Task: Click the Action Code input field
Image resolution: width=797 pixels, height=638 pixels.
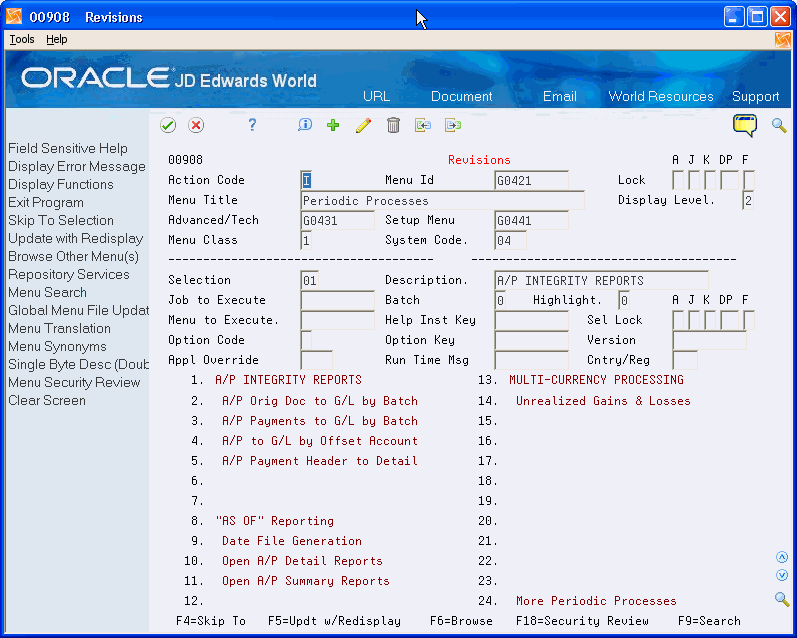Action: [306, 180]
